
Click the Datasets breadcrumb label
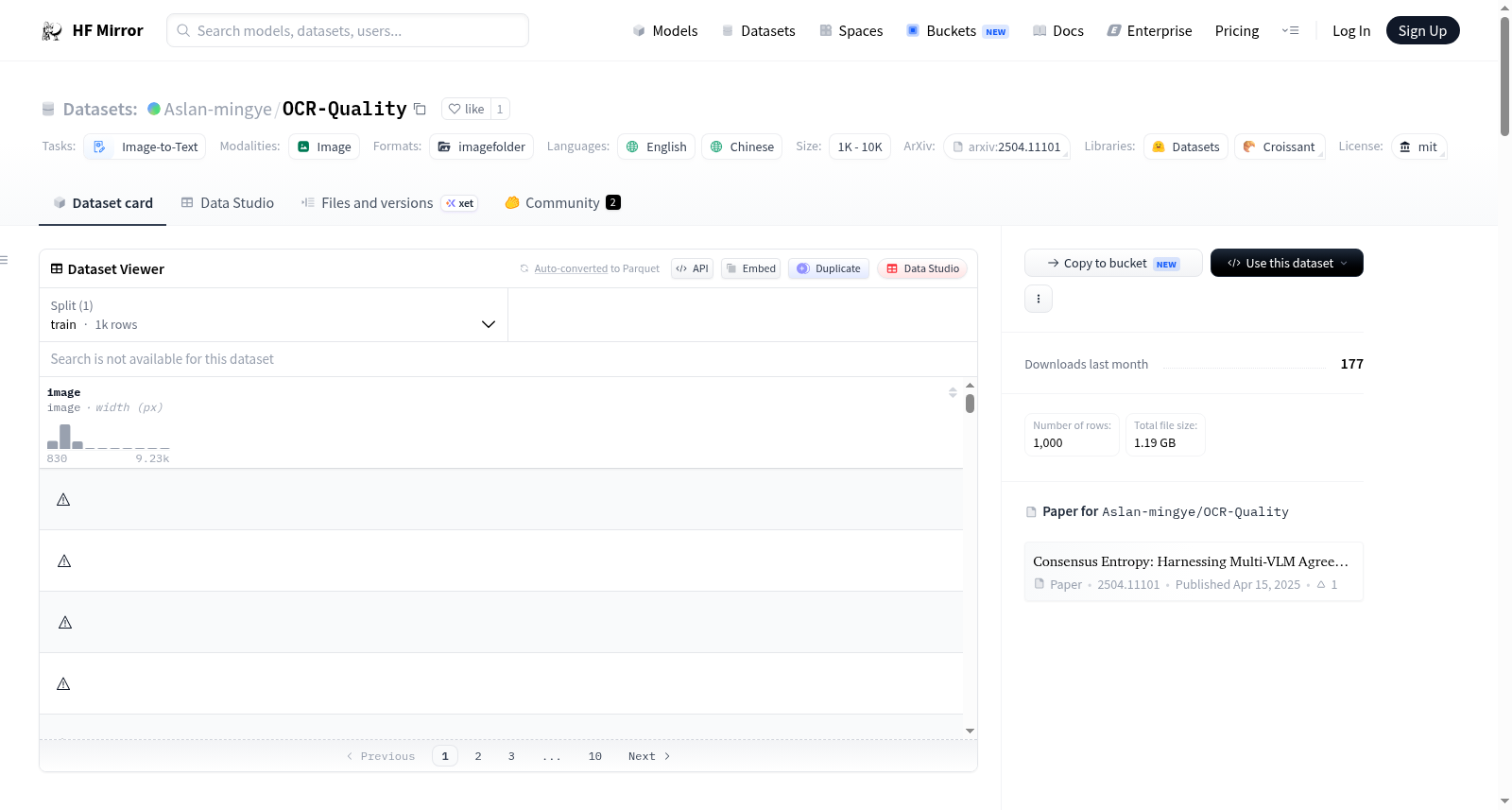(100, 109)
